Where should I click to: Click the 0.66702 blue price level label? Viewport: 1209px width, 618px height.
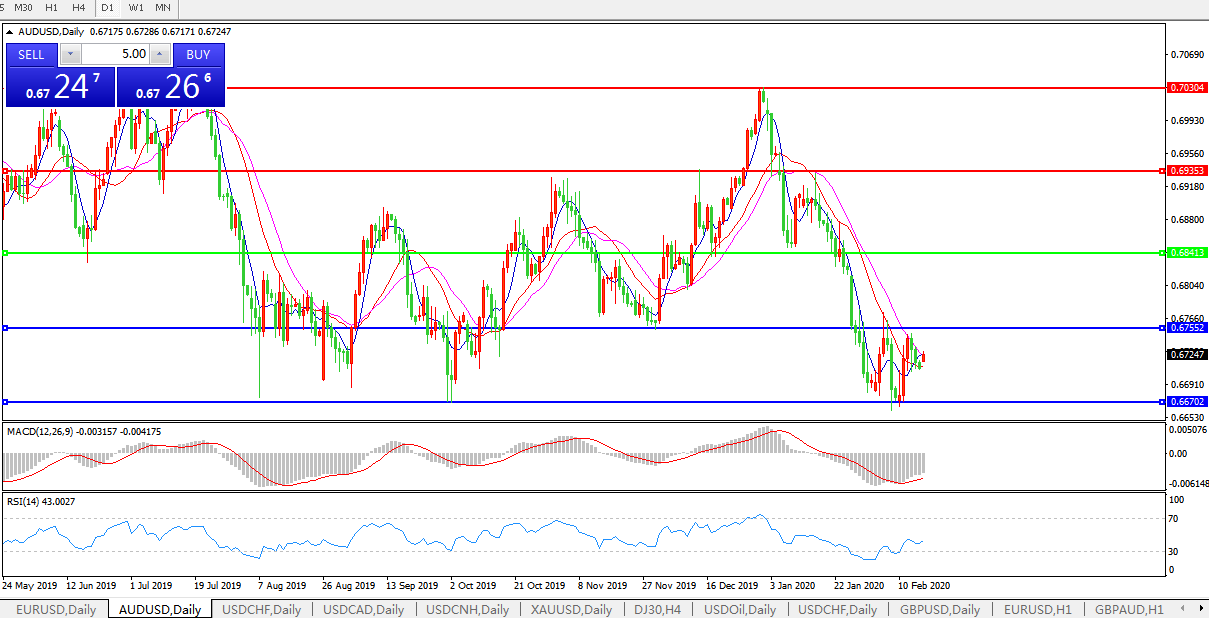pyautogui.click(x=1187, y=401)
